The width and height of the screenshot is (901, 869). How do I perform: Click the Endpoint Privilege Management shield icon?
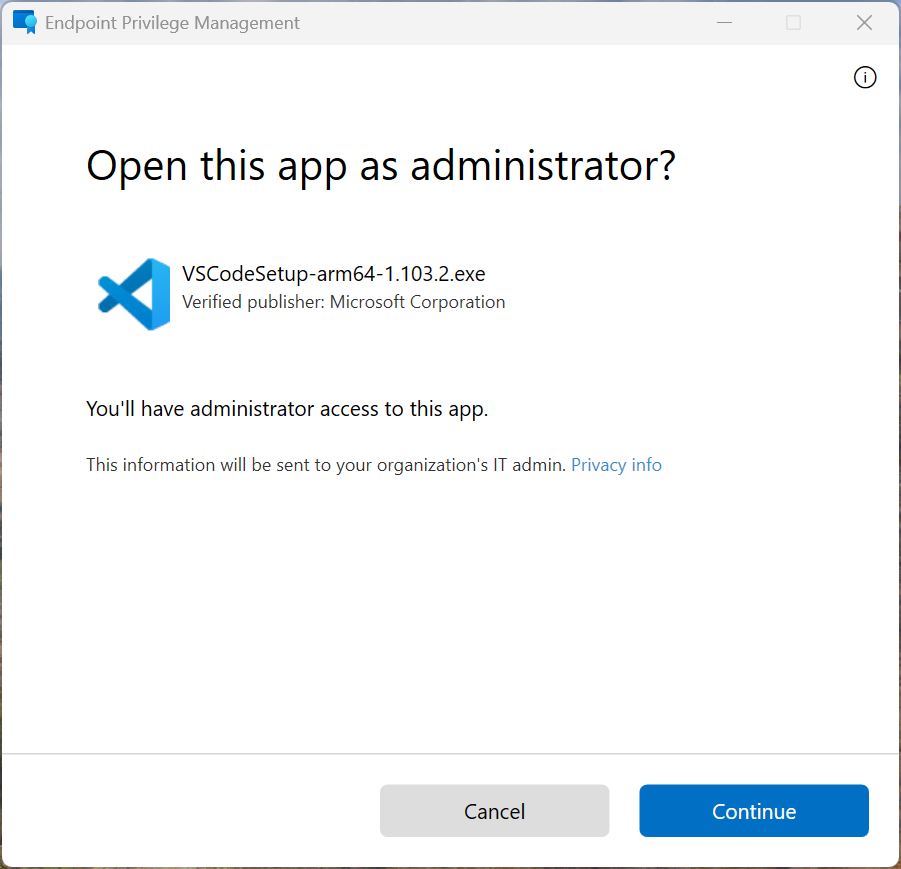(x=24, y=22)
